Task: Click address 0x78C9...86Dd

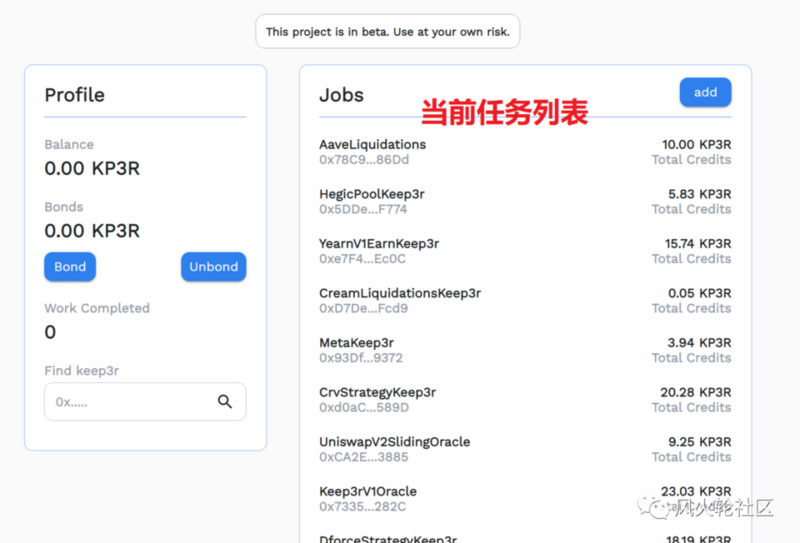Action: (x=364, y=160)
